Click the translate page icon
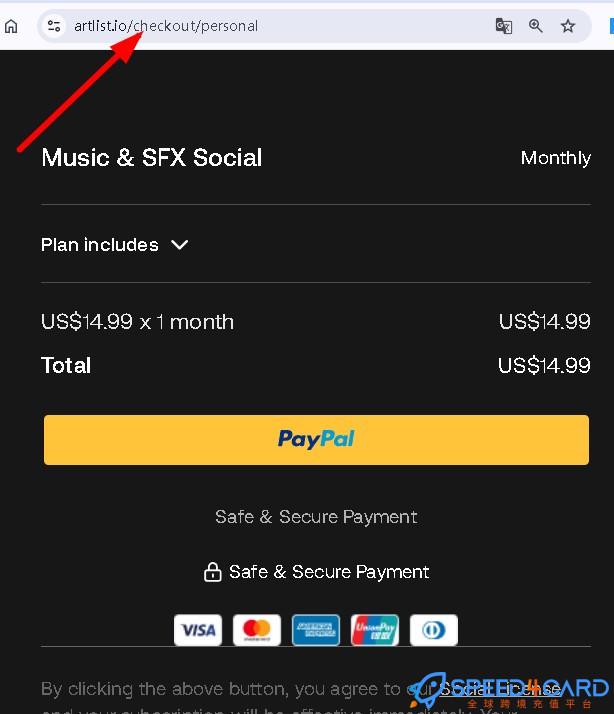Screen dimensions: 614x714 [x=504, y=26]
